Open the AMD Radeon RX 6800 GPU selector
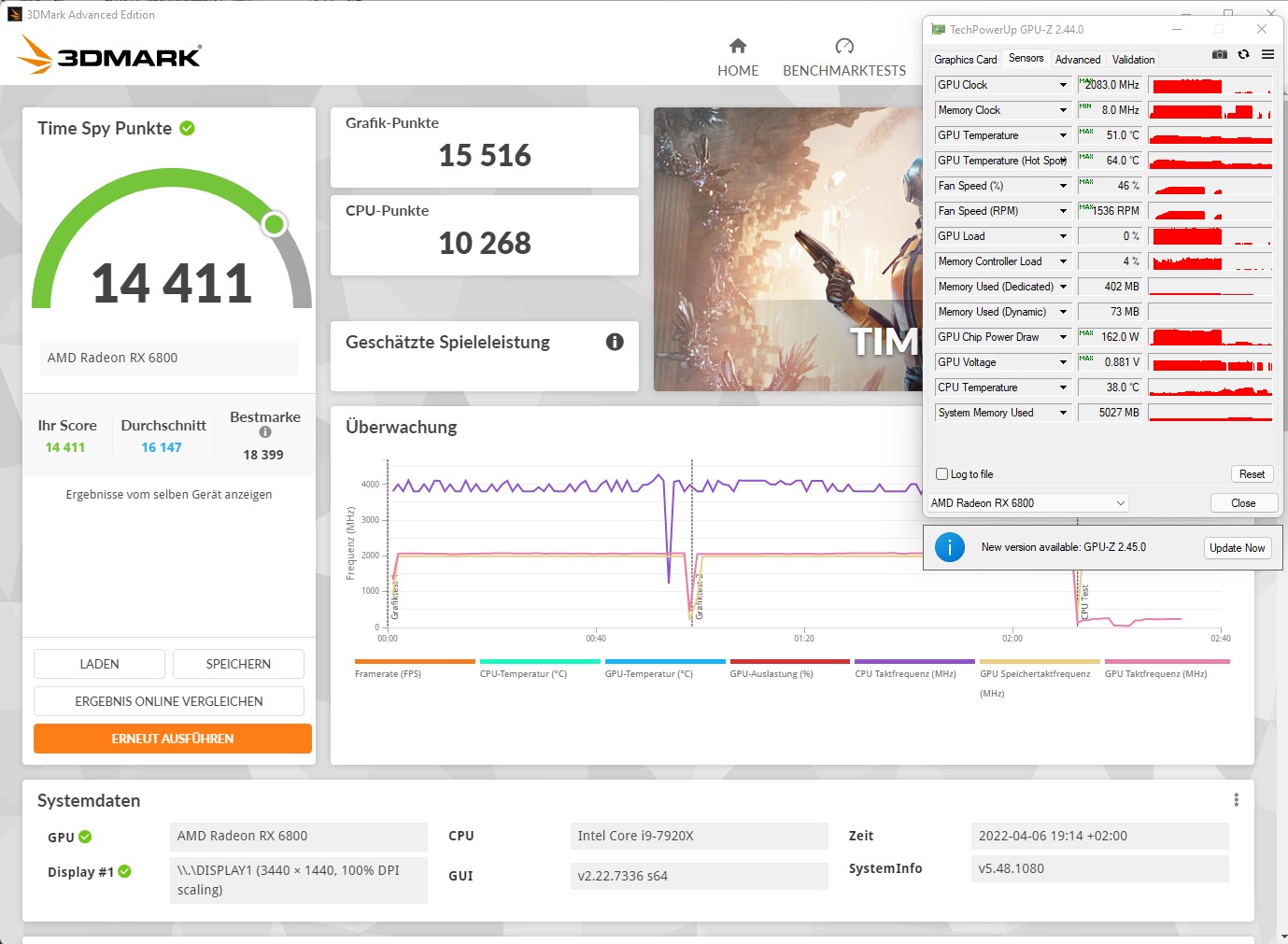Image resolution: width=1288 pixels, height=944 pixels. [1028, 503]
